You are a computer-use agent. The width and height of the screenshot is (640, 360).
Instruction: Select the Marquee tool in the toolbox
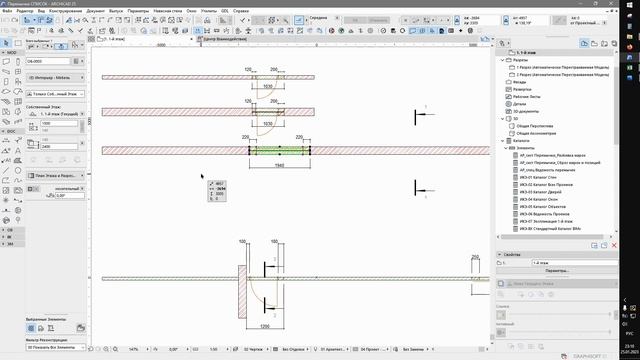[x=18, y=43]
